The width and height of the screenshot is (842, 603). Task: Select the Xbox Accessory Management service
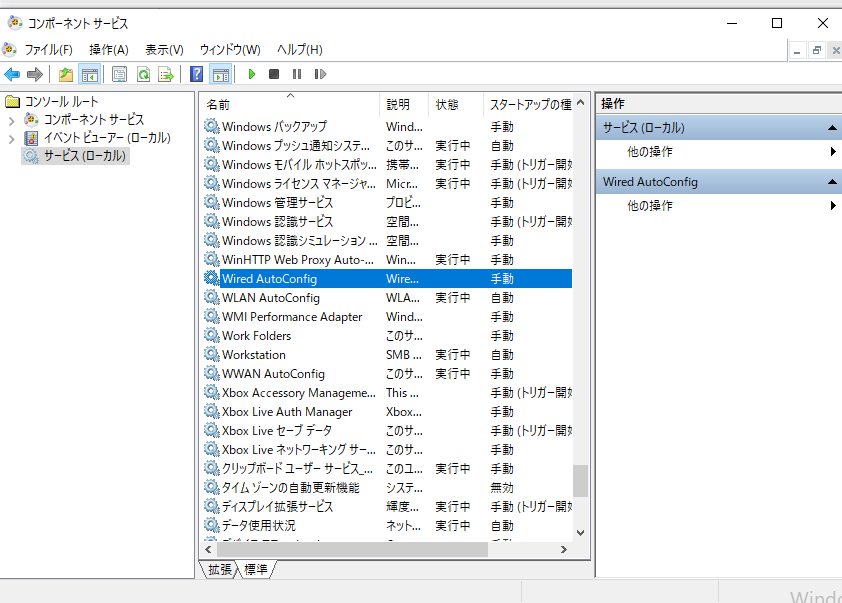pyautogui.click(x=387, y=393)
